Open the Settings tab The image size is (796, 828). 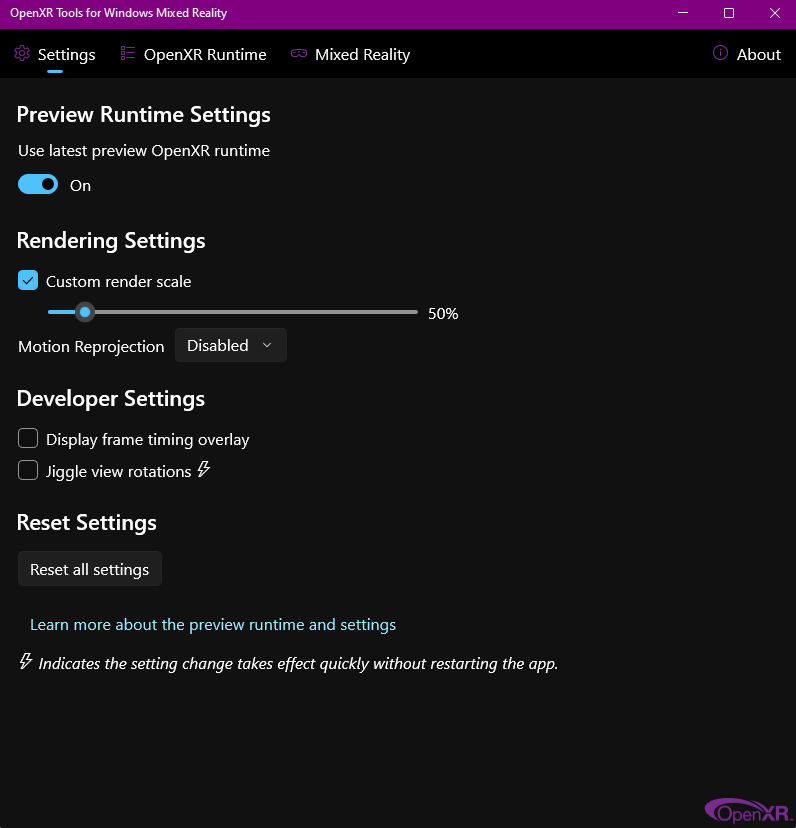point(55,54)
